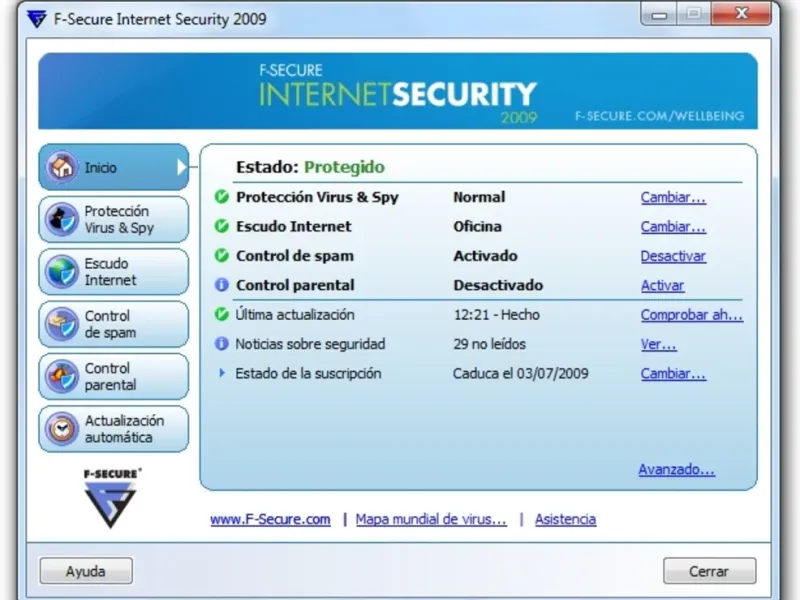Click the Escudo Internet globe icon
This screenshot has height=600, width=800.
coord(62,271)
